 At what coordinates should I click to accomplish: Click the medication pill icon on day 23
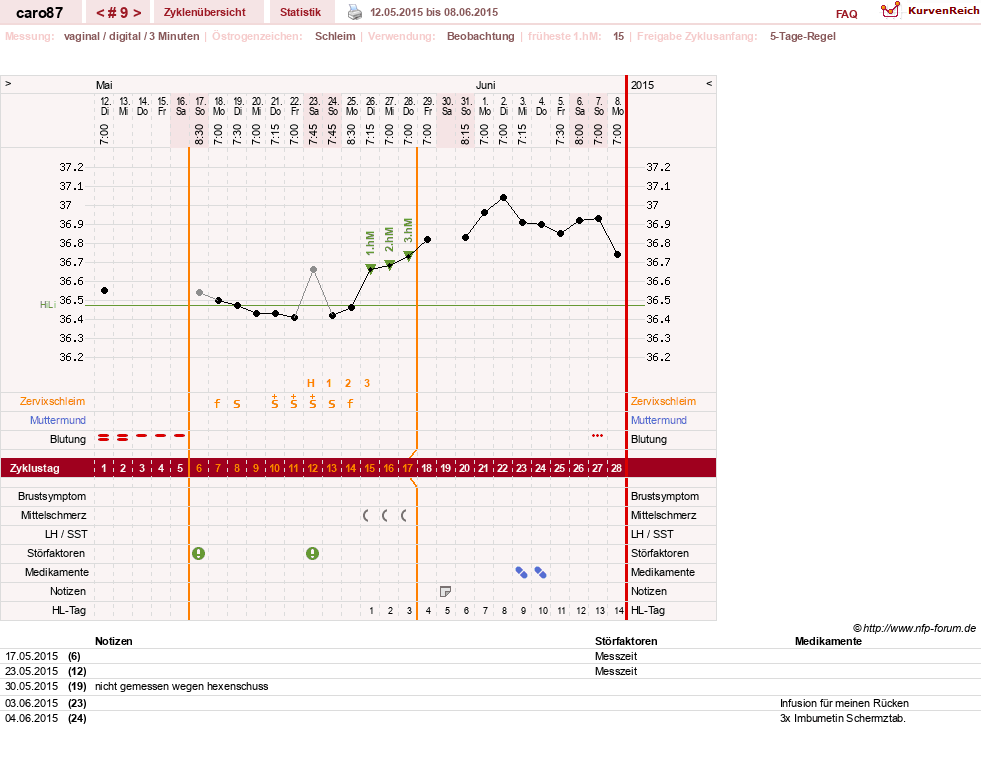521,572
